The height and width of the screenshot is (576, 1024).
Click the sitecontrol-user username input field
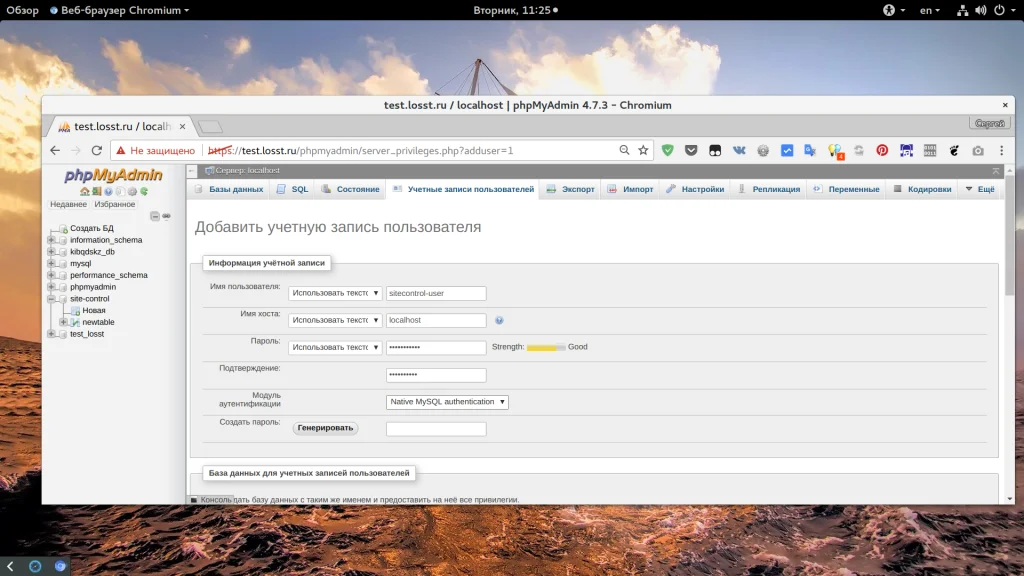click(x=436, y=293)
